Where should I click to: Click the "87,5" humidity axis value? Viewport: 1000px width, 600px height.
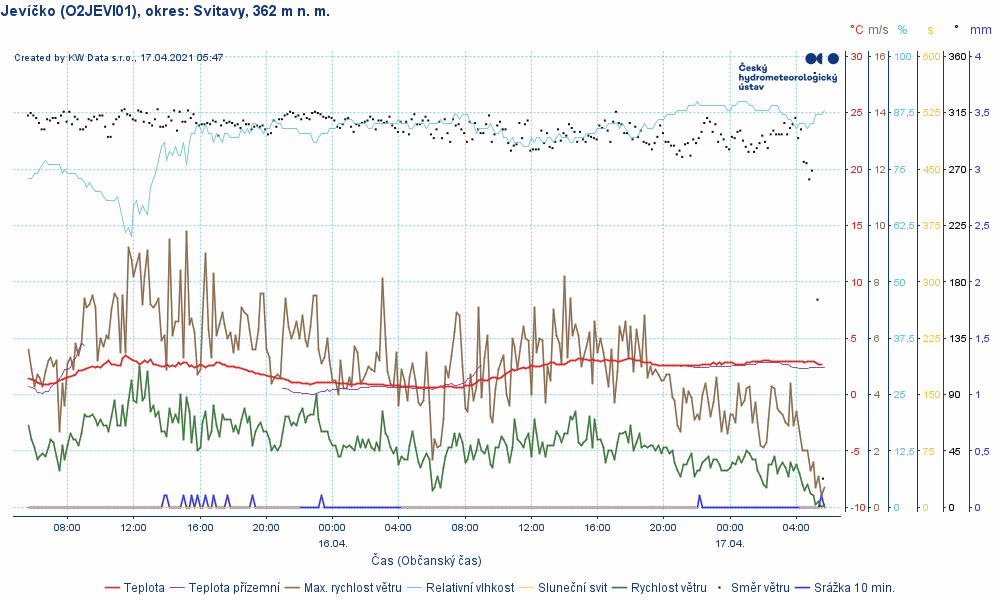pos(904,113)
